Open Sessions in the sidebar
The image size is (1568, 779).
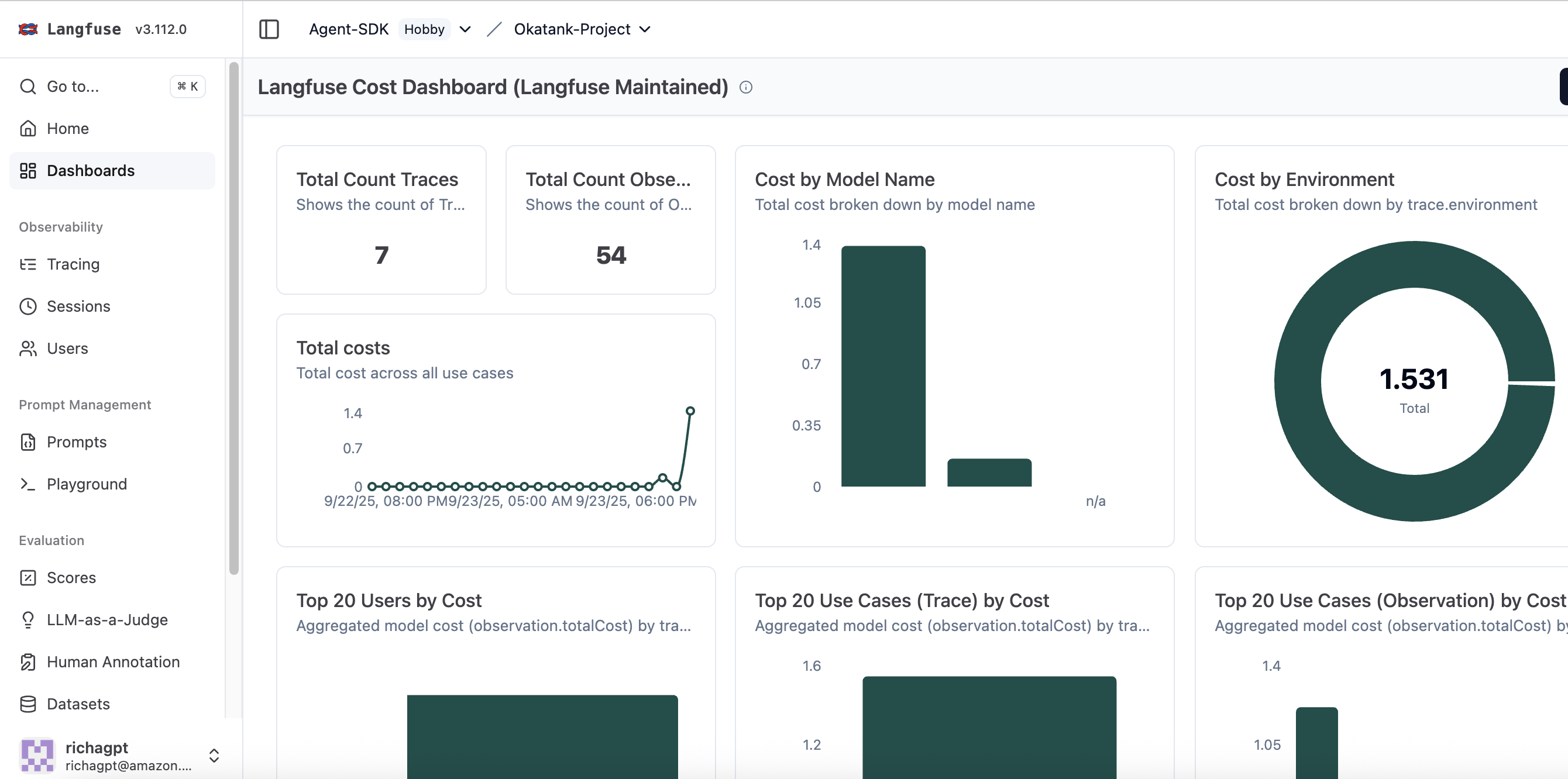(x=78, y=306)
